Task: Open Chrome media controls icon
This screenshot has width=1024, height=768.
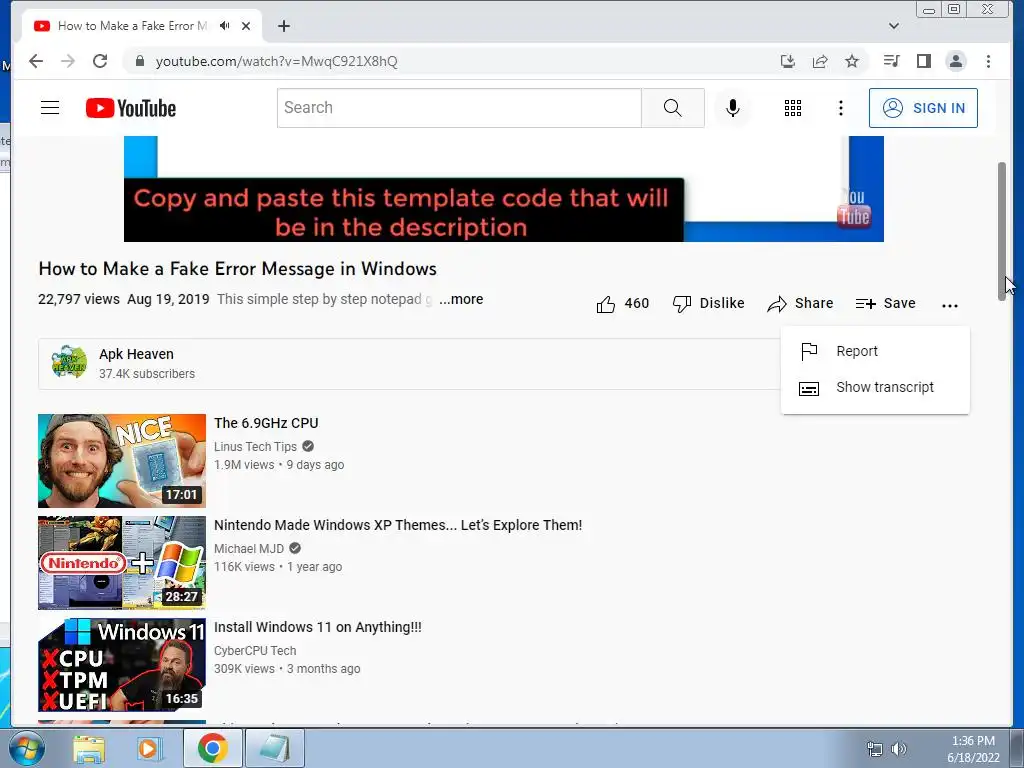Action: click(891, 61)
